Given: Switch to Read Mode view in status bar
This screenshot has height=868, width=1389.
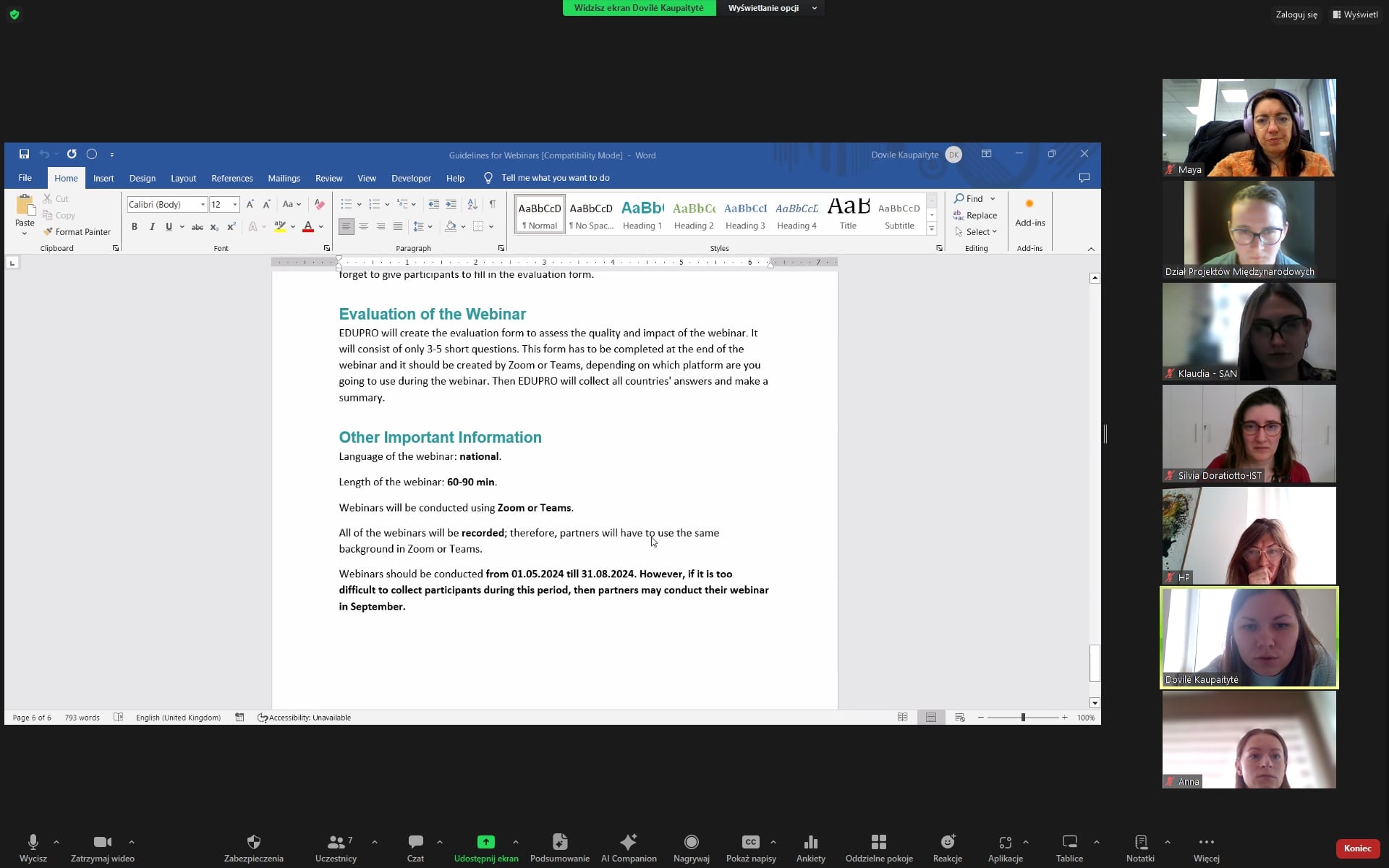Looking at the screenshot, I should click(903, 718).
